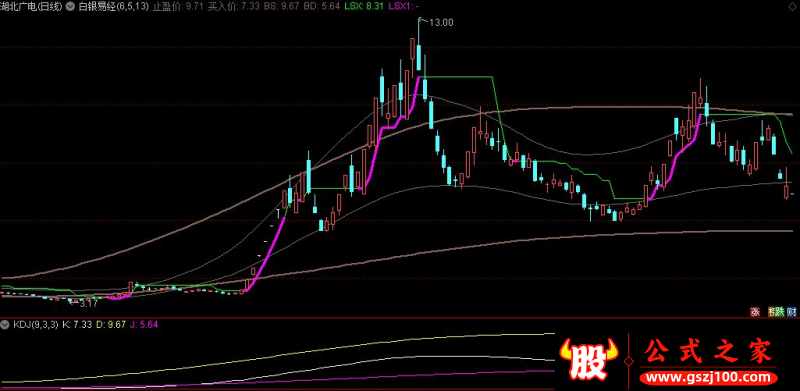Click the 13.00 high price flag marker
This screenshot has height=391, width=800.
436,22
